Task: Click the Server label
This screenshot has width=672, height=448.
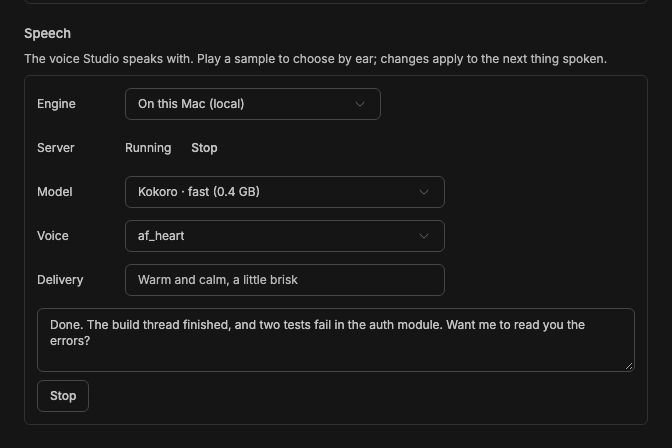Action: tap(56, 148)
